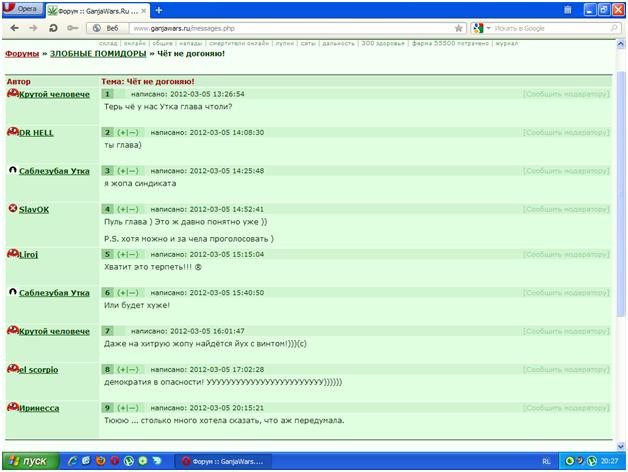Open the склад link in top navigation

click(108, 43)
